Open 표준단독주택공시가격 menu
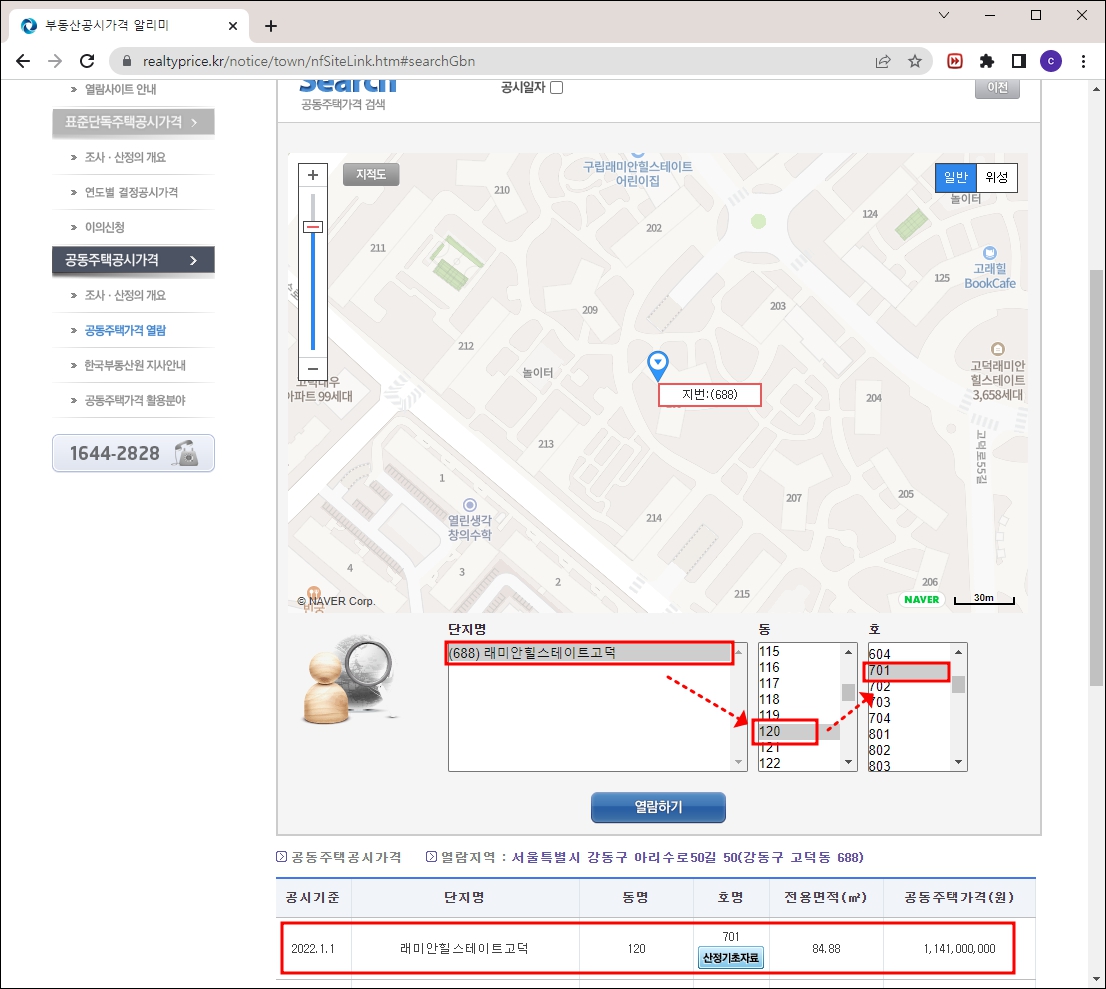Screen dimensions: 1106x989 (x=133, y=122)
